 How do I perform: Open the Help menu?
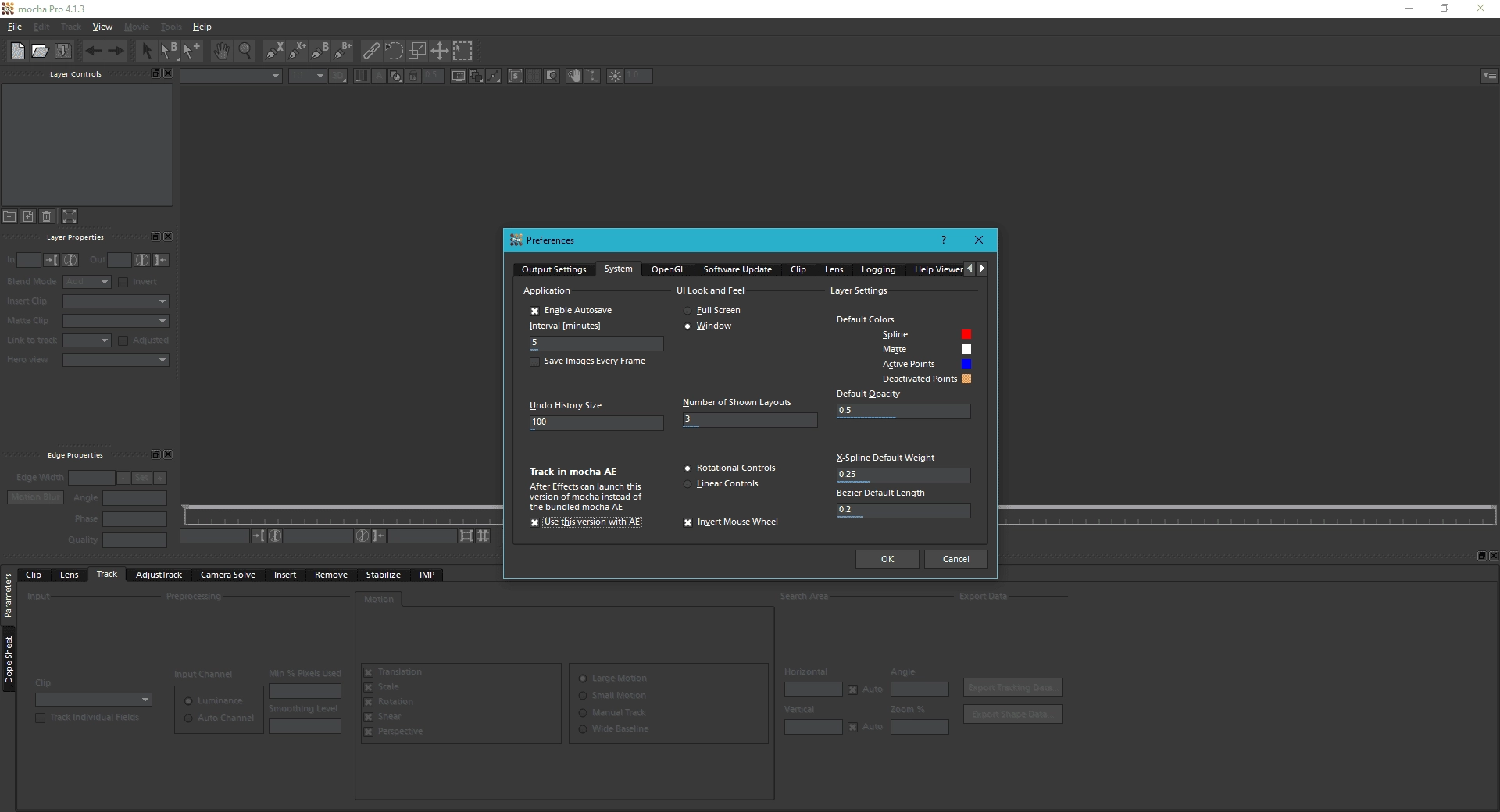click(x=202, y=27)
